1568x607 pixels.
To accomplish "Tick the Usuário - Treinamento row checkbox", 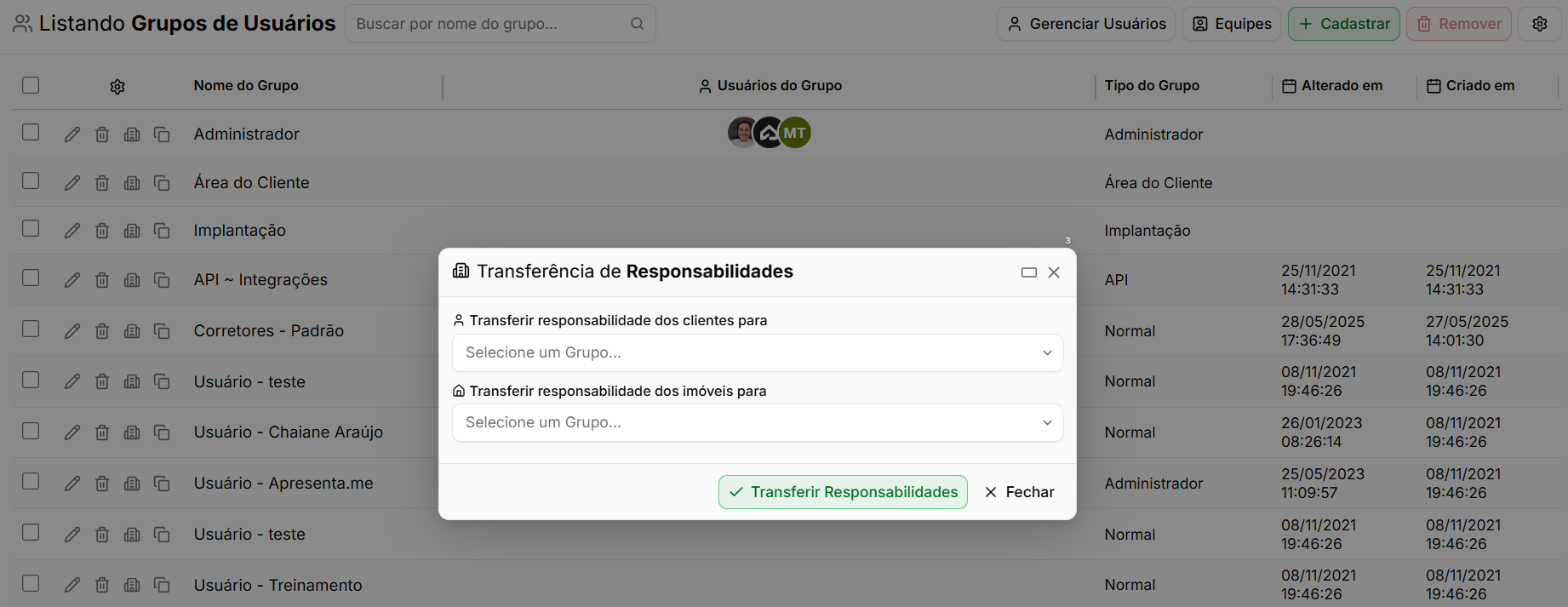I will pos(31,583).
